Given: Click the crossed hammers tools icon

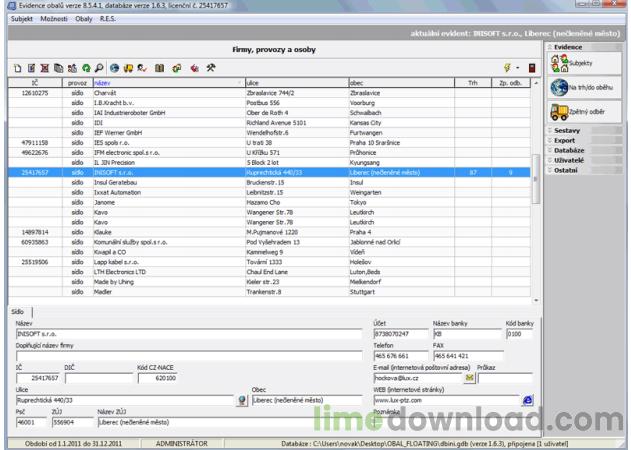Looking at the screenshot, I should coord(211,68).
